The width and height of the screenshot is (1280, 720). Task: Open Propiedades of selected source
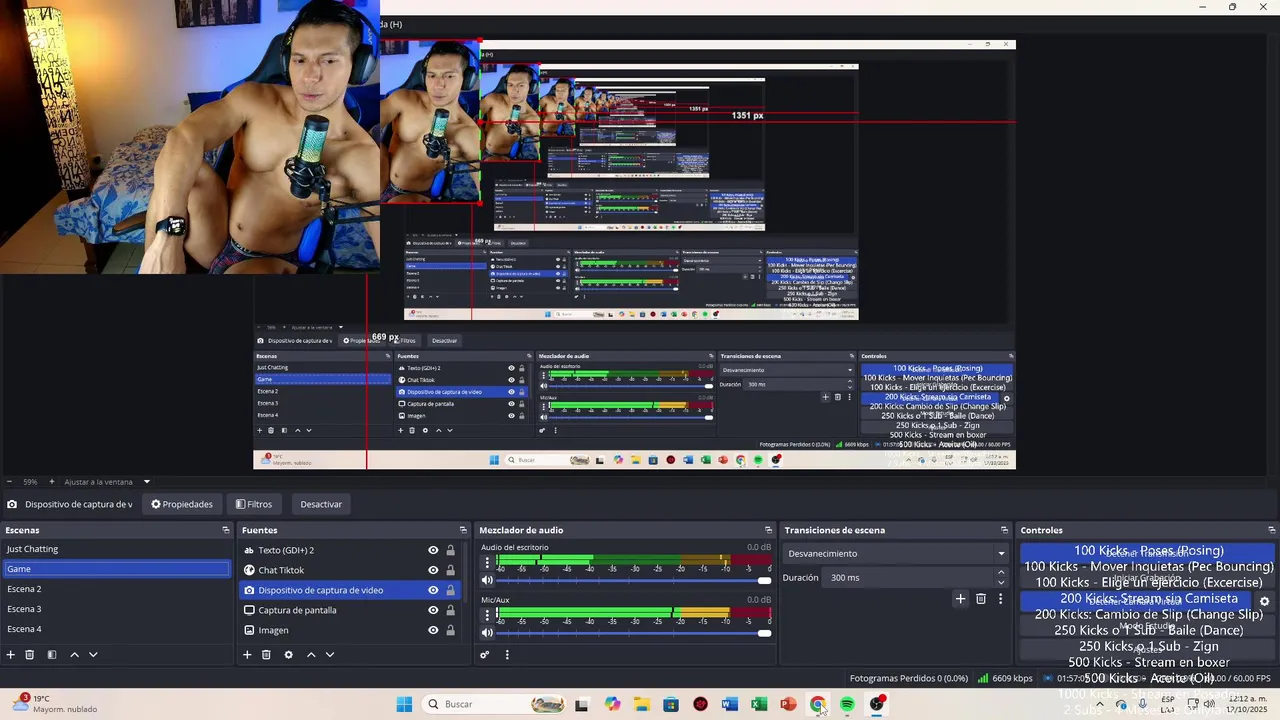coord(182,504)
